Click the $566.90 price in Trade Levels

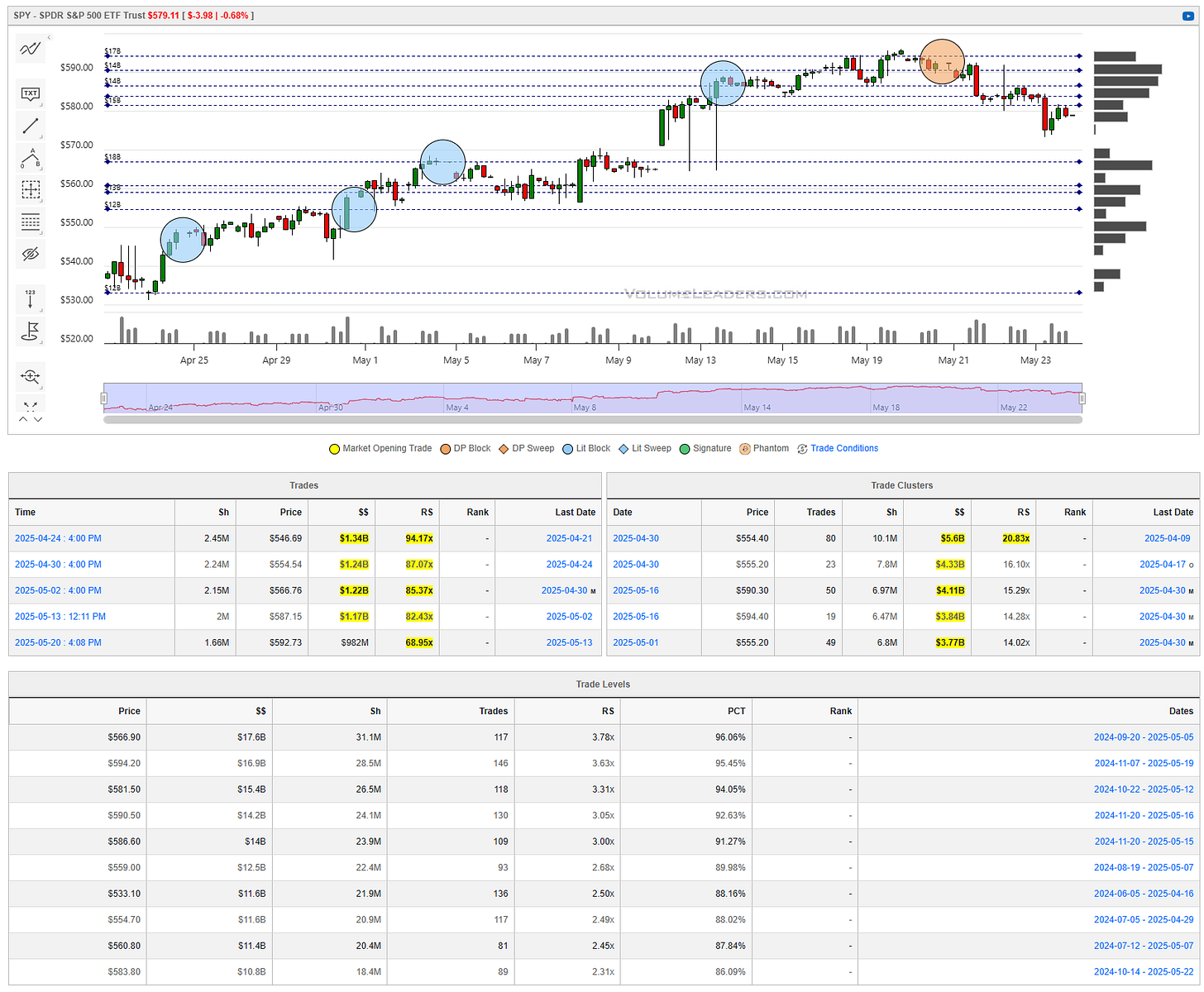click(124, 737)
